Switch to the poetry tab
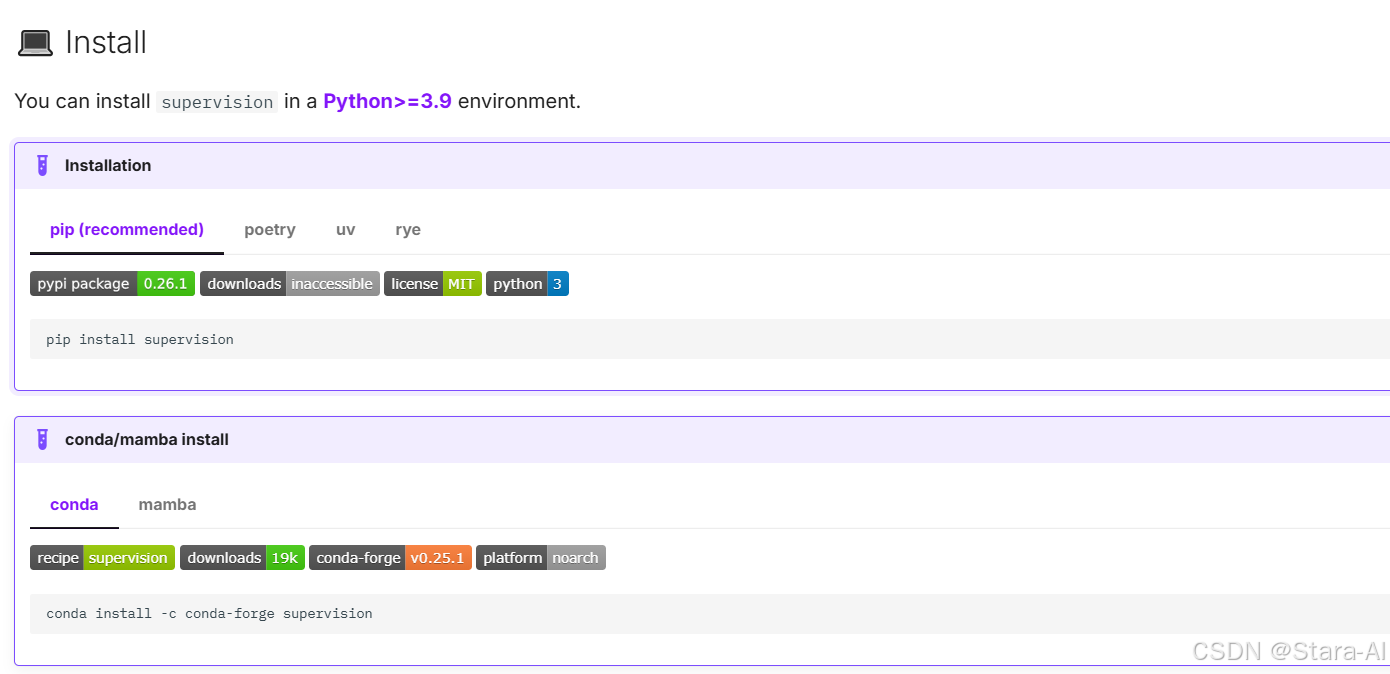 point(270,230)
